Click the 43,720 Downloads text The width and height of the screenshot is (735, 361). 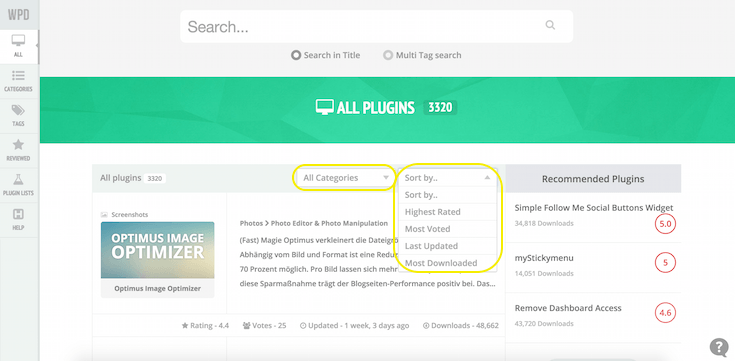pos(544,323)
